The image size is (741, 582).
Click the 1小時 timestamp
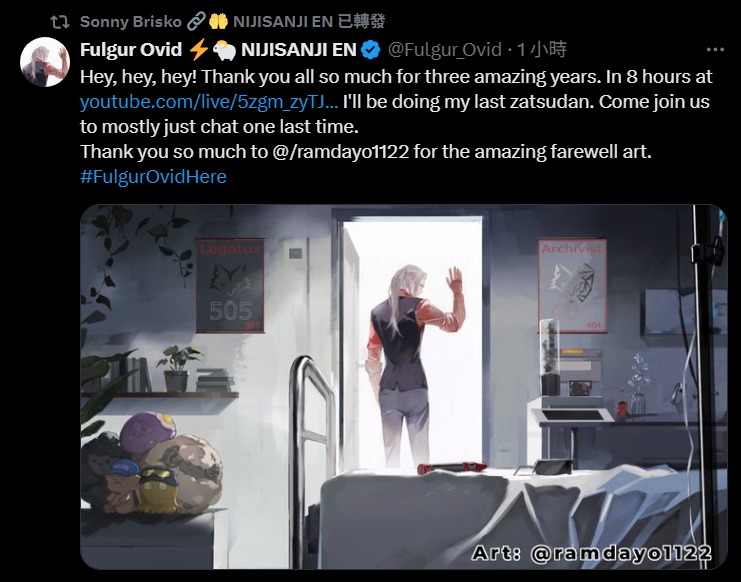[x=542, y=50]
